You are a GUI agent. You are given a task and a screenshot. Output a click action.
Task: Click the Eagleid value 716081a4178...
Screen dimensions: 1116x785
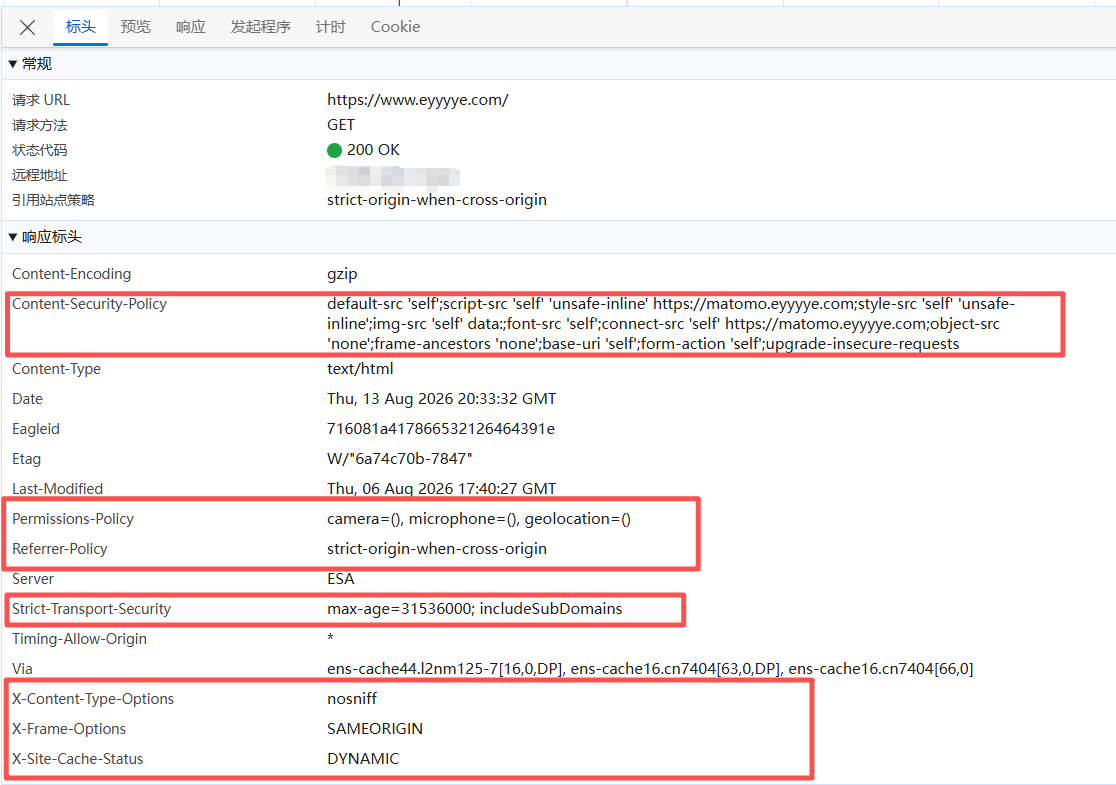[x=441, y=429]
